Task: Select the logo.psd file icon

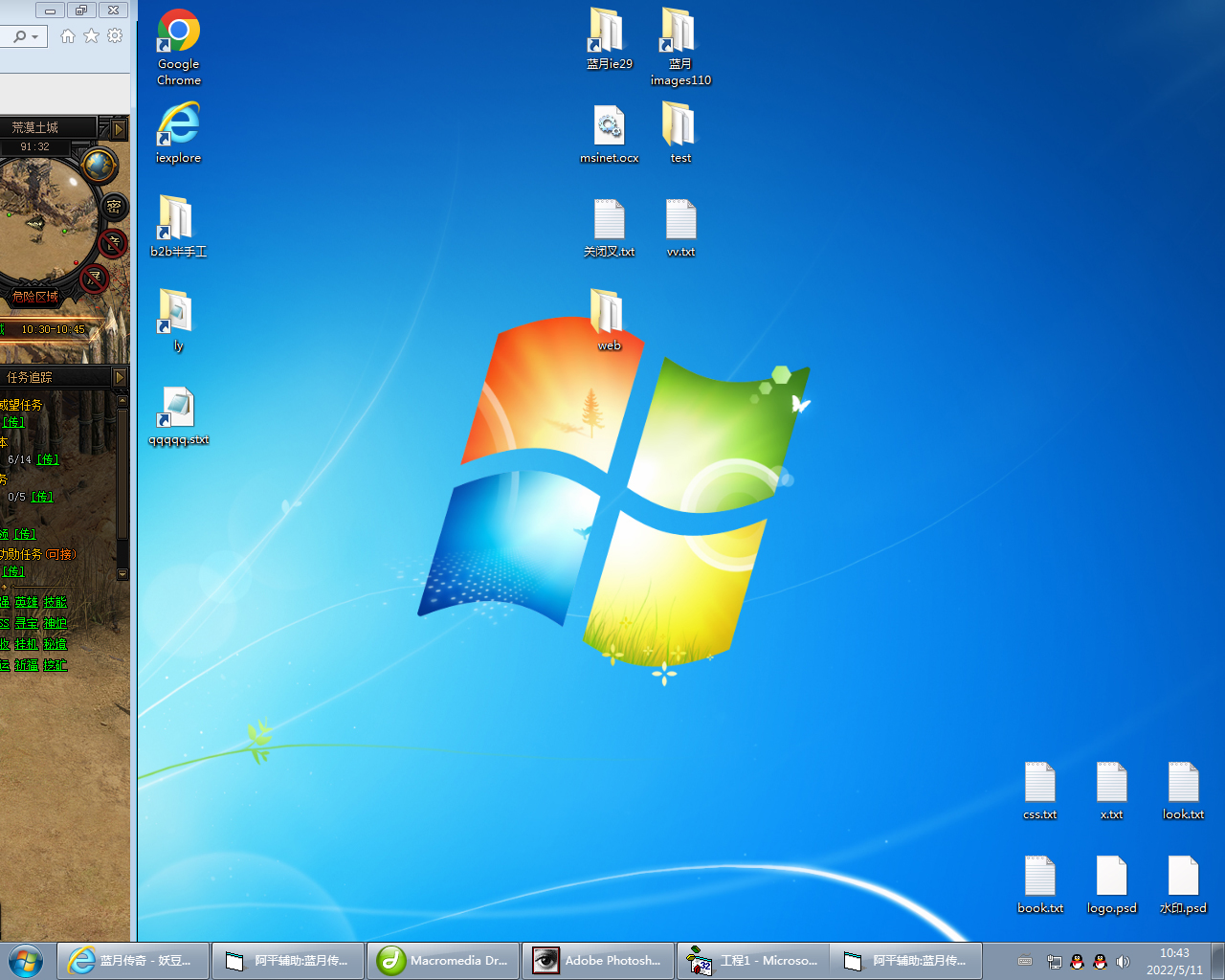Action: [1112, 884]
